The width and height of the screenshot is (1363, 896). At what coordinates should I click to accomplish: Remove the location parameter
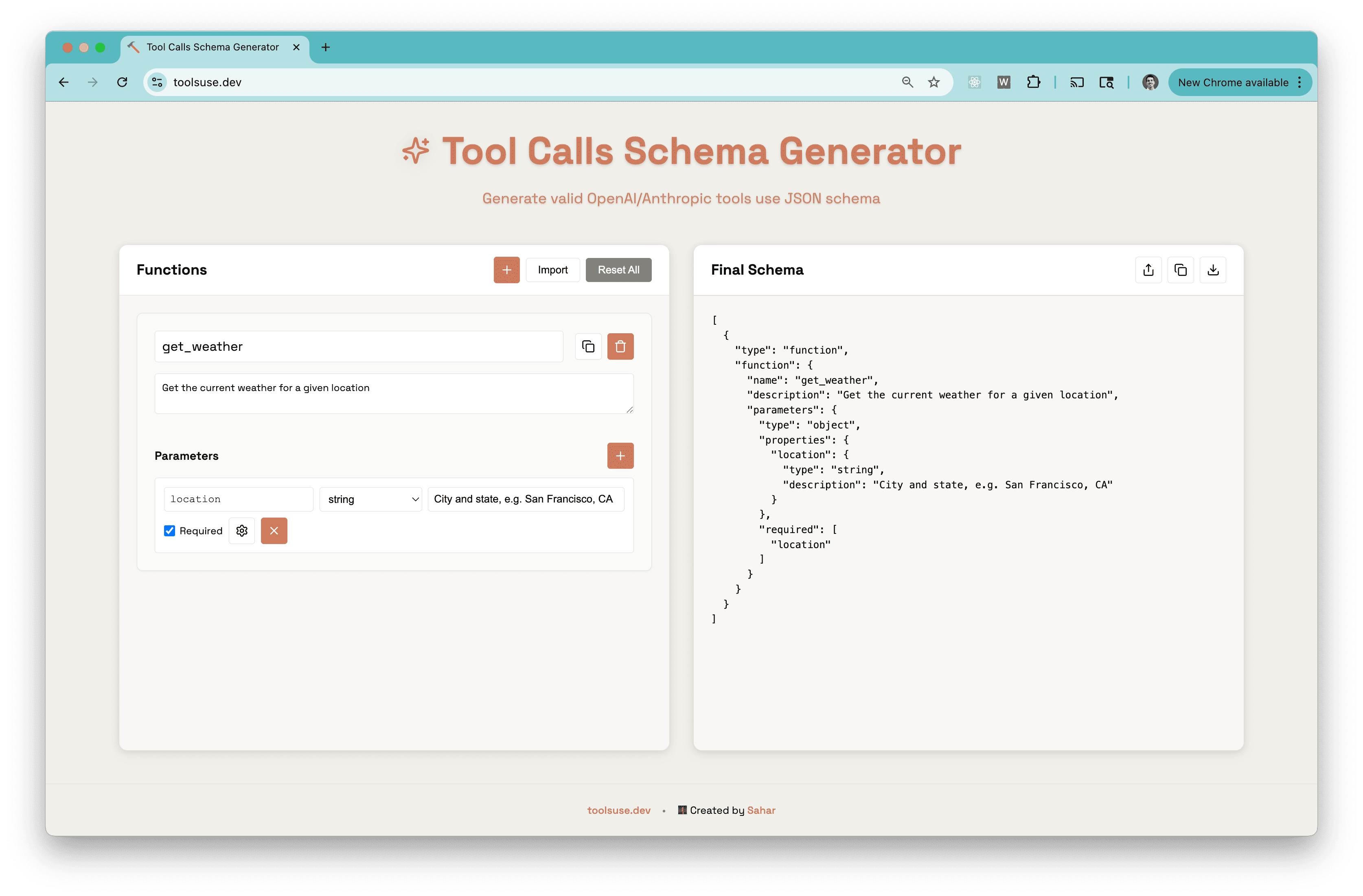coord(274,531)
